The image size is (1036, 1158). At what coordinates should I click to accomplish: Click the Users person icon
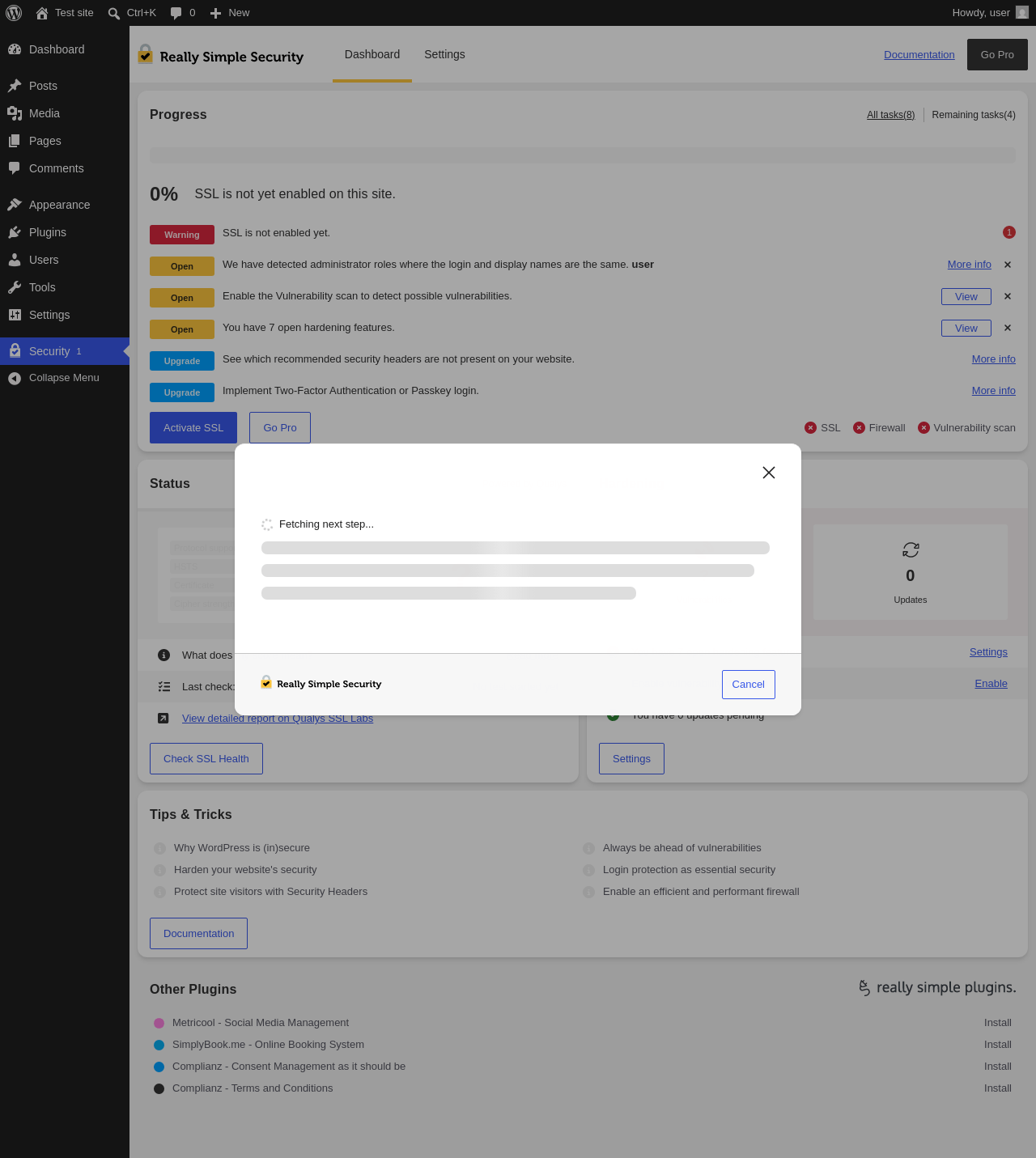click(x=15, y=260)
